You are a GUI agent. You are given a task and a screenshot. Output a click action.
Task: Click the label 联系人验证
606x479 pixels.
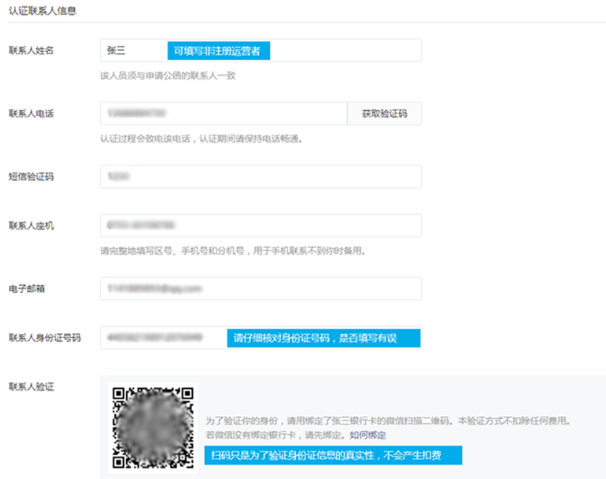tap(31, 387)
